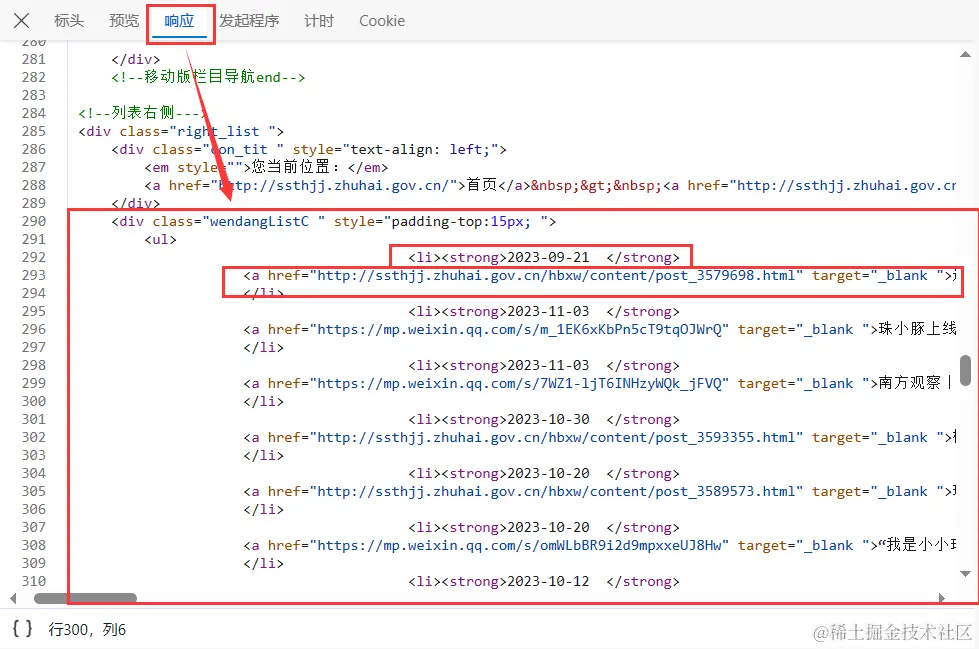The image size is (979, 649).
Task: Switch to the 标头 tab
Action: (69, 21)
